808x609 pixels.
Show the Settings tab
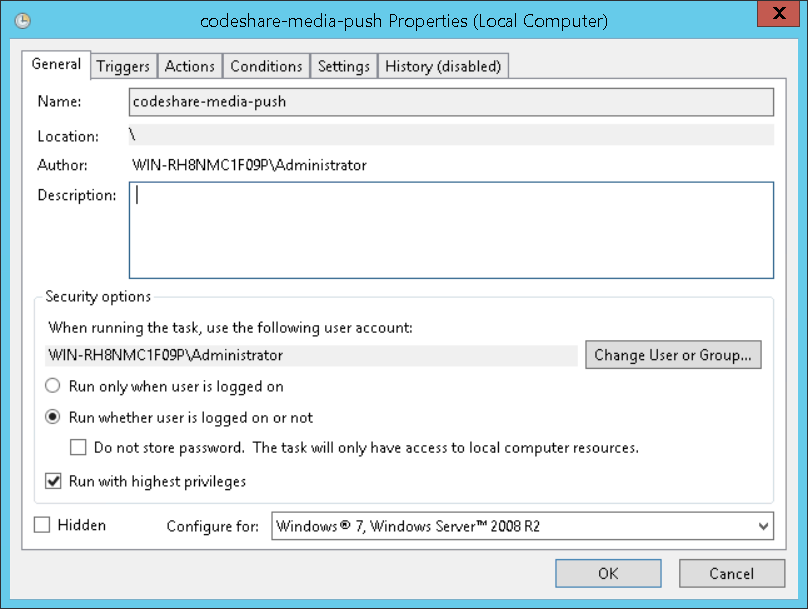344,66
